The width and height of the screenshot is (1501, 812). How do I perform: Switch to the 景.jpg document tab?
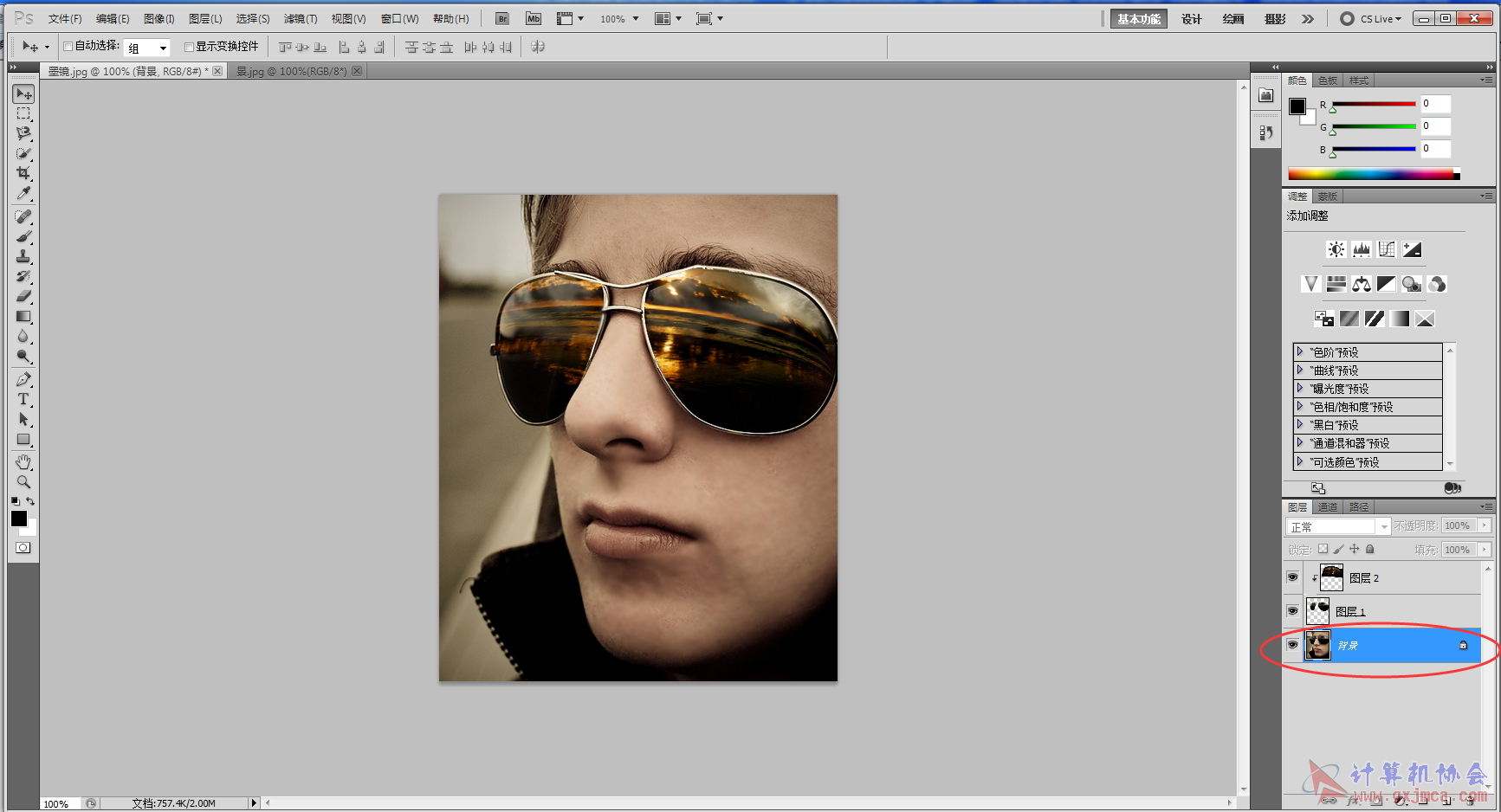click(292, 72)
